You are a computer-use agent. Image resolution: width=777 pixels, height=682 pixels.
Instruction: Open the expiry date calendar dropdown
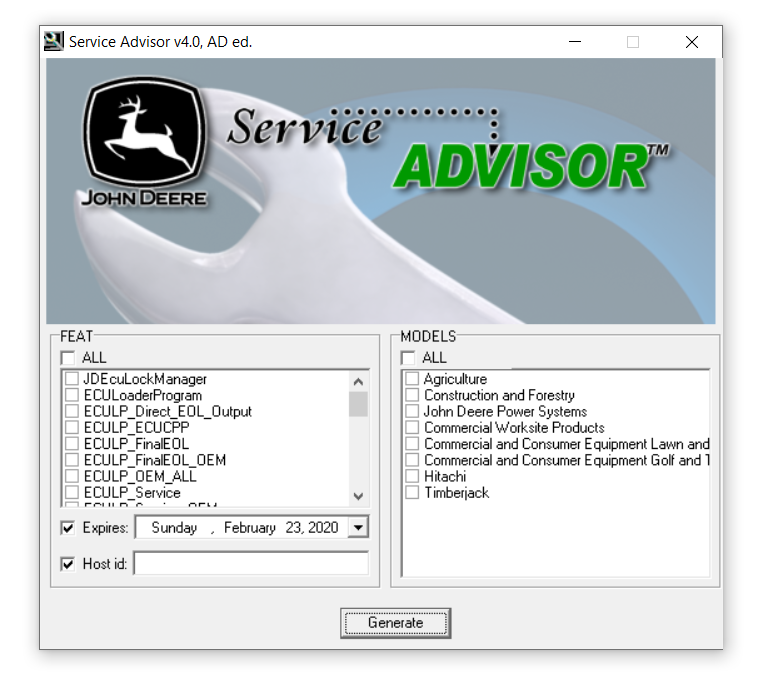[358, 527]
